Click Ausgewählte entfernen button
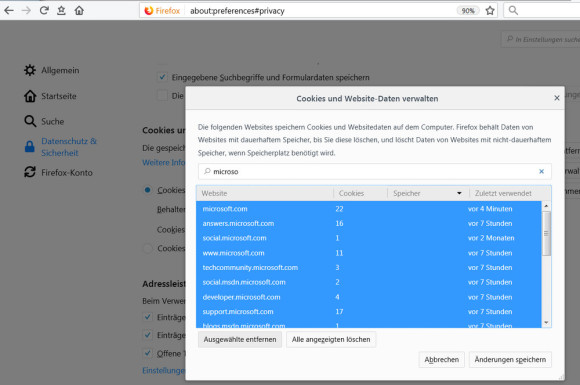This screenshot has height=385, width=580. coord(240,340)
